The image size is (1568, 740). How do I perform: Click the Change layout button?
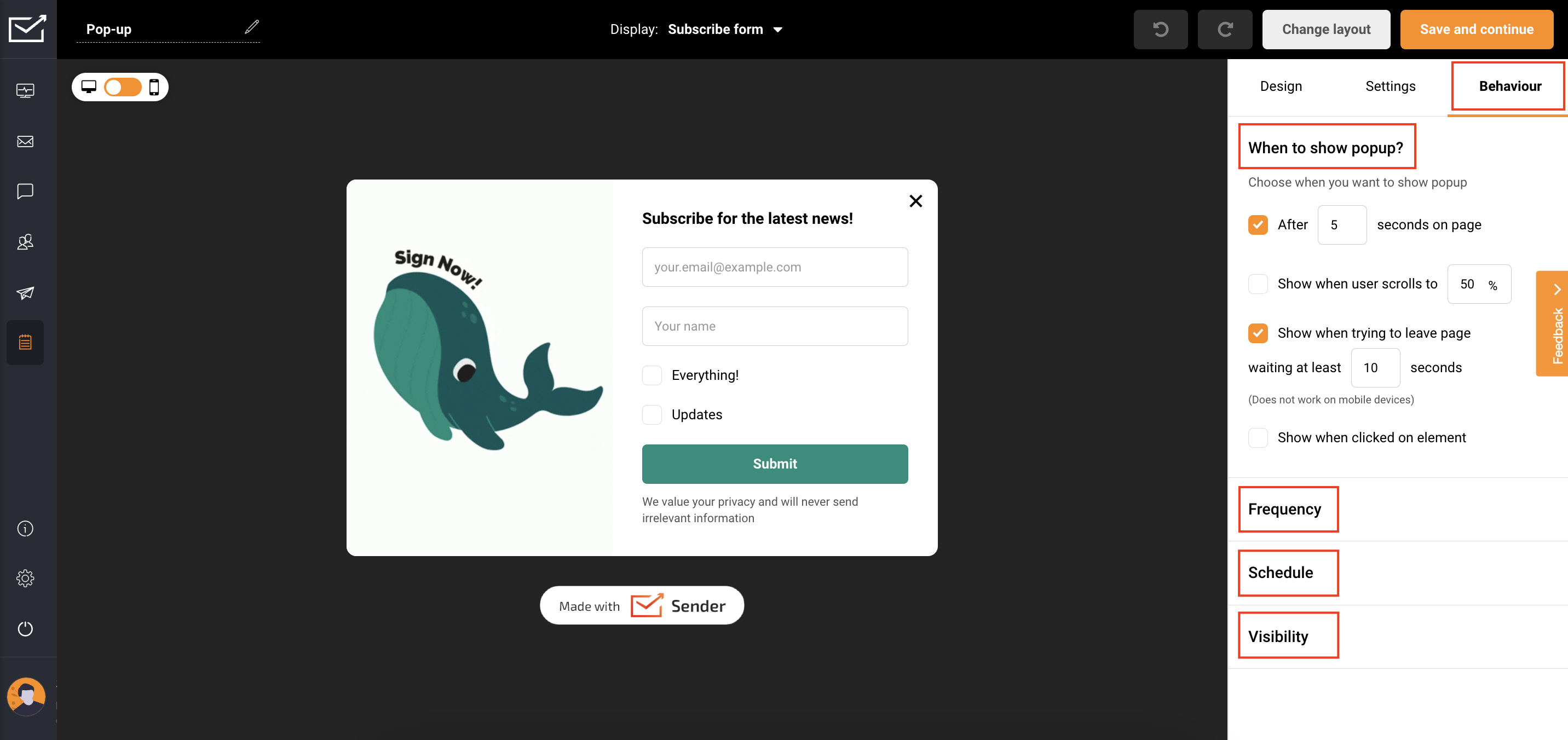click(x=1326, y=29)
